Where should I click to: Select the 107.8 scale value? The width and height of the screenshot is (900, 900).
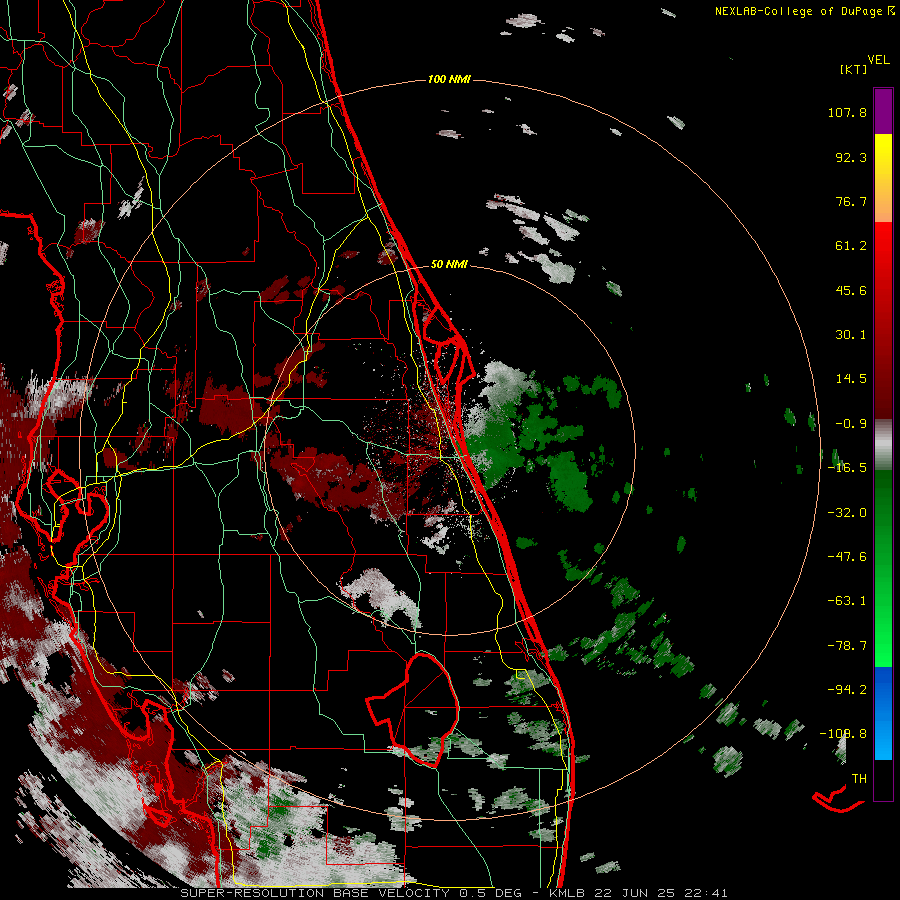pos(847,112)
